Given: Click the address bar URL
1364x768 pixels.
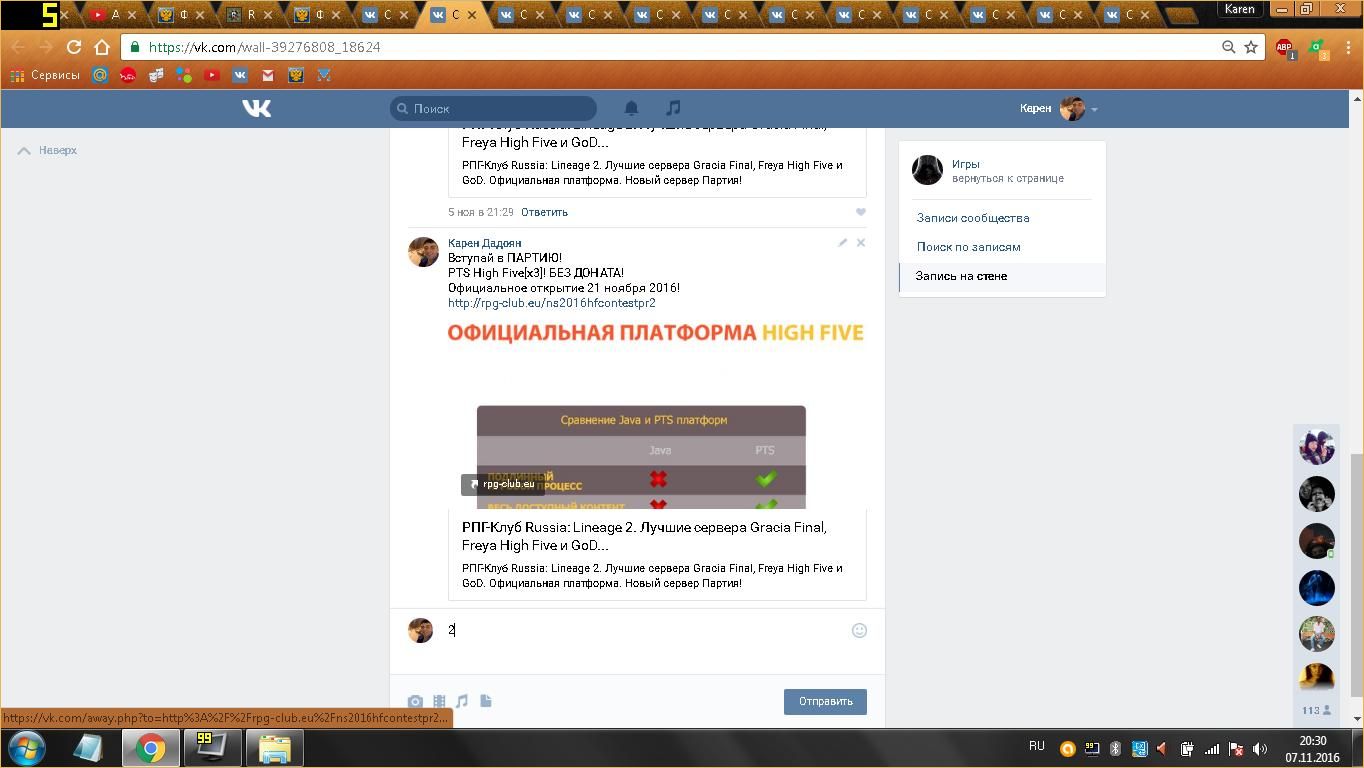Looking at the screenshot, I should coord(264,47).
